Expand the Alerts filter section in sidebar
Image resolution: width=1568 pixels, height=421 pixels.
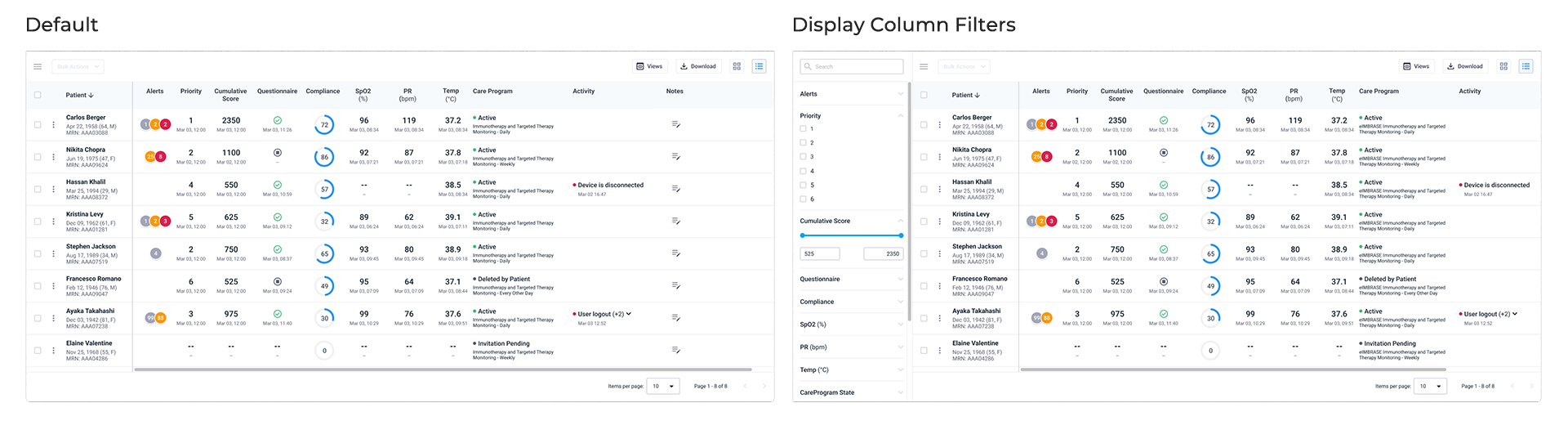852,94
